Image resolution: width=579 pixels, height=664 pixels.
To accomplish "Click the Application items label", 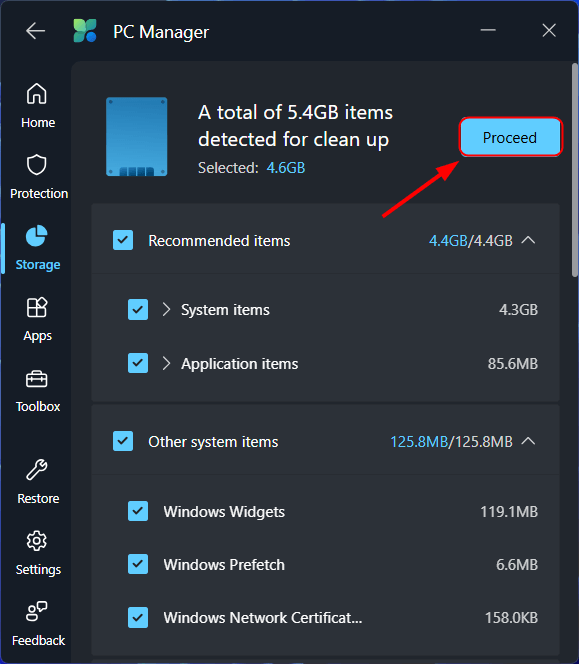I will pos(240,364).
